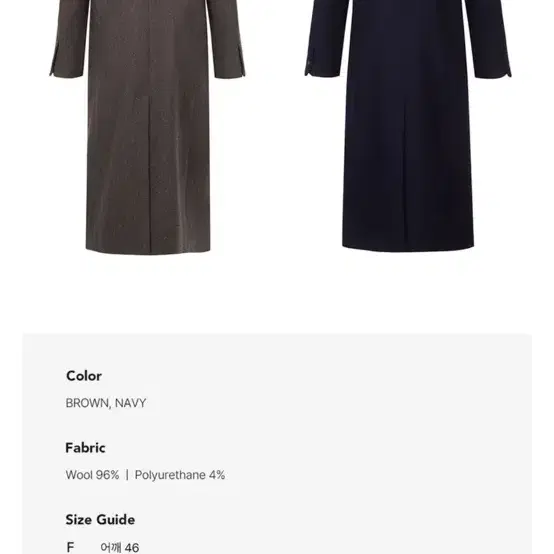Click the brown coat right sleeve

(x=225, y=39)
